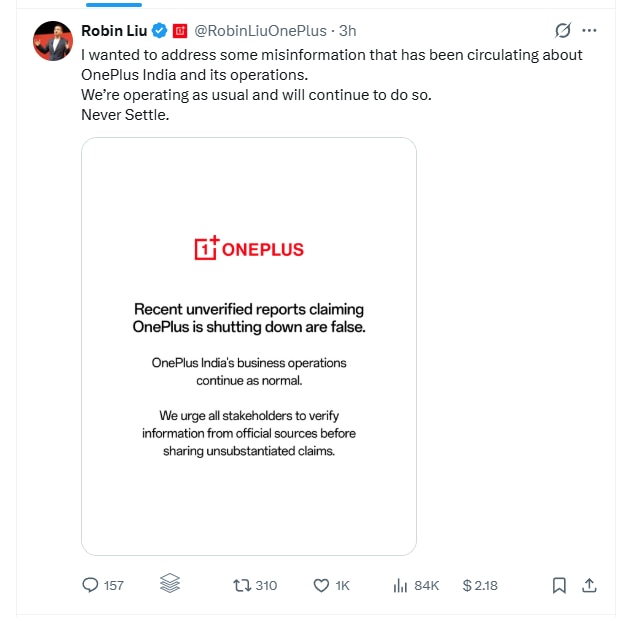Open the @RobinLiuOnePlus handle link
This screenshot has width=624, height=617.
pyautogui.click(x=259, y=31)
